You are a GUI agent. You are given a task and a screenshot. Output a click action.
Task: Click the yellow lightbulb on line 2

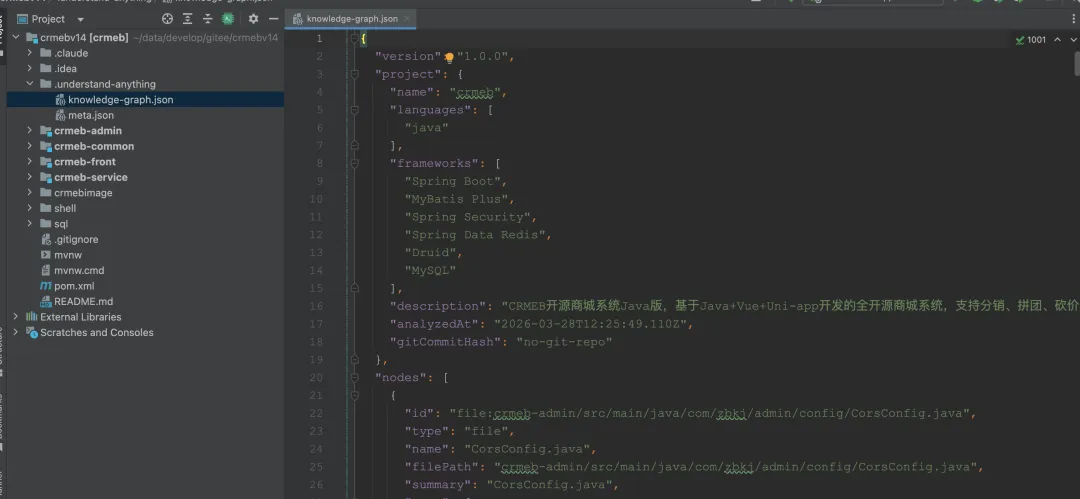click(449, 58)
